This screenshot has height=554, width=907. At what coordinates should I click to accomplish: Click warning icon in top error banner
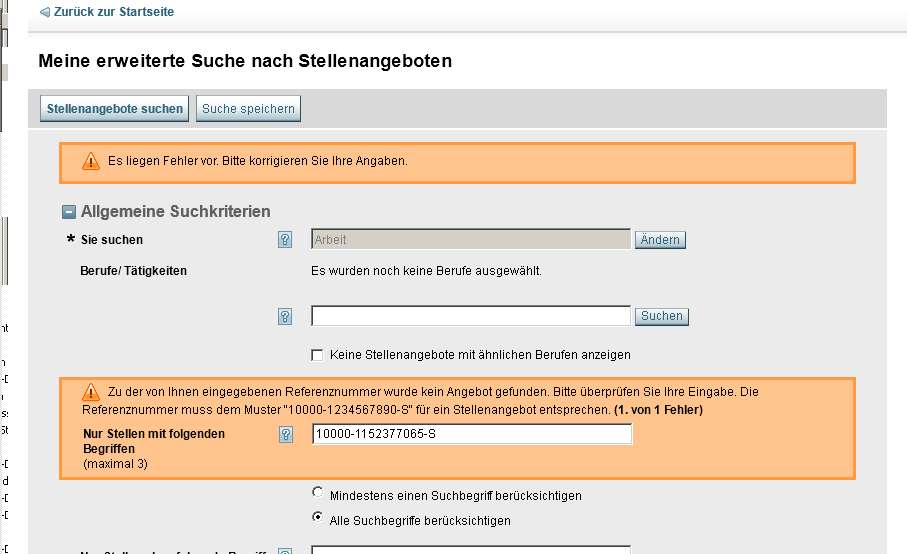(x=91, y=161)
